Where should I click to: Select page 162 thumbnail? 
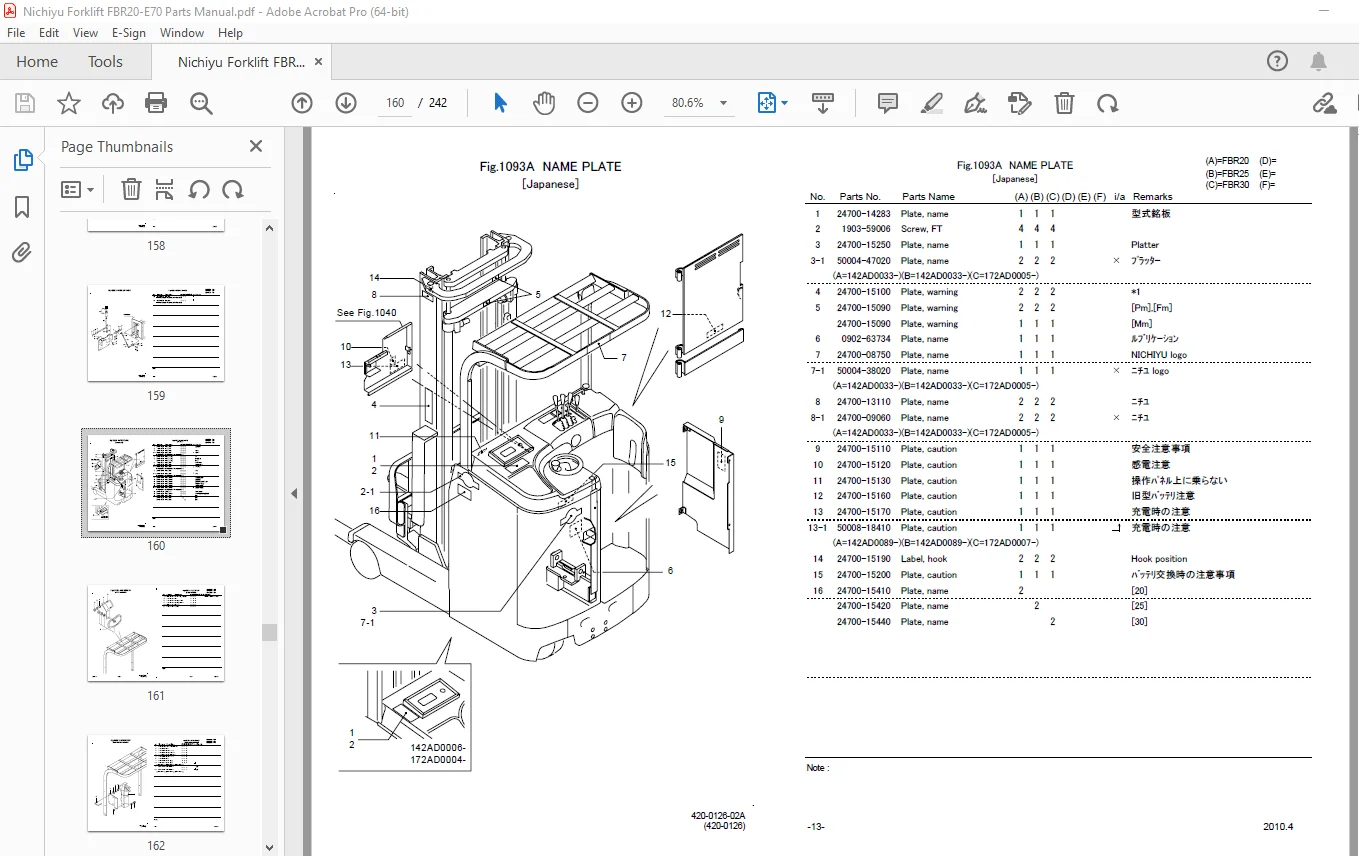click(x=156, y=783)
